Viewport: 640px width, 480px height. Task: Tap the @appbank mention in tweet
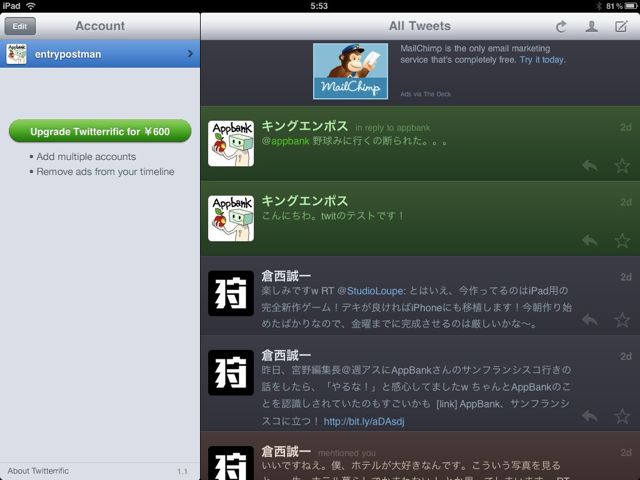pos(285,141)
